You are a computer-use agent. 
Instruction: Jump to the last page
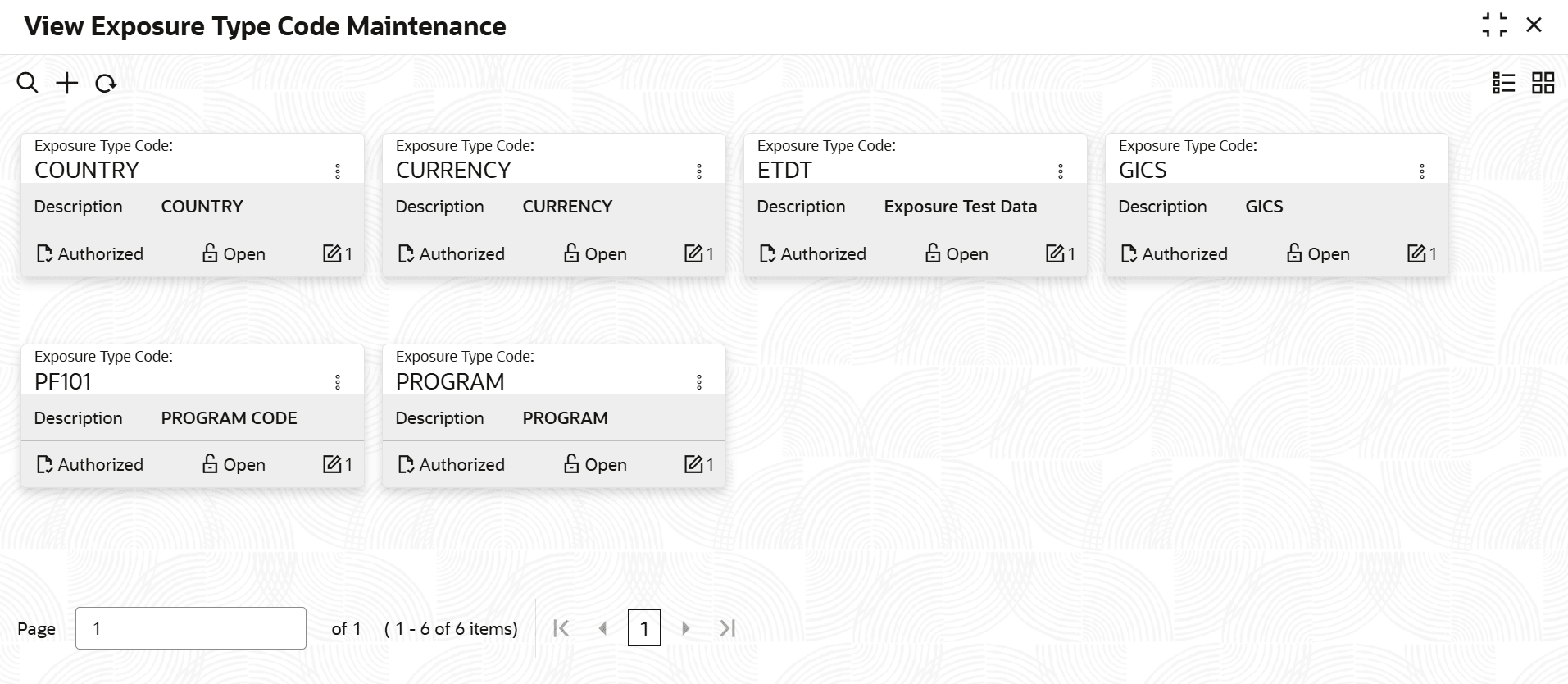pyautogui.click(x=727, y=628)
